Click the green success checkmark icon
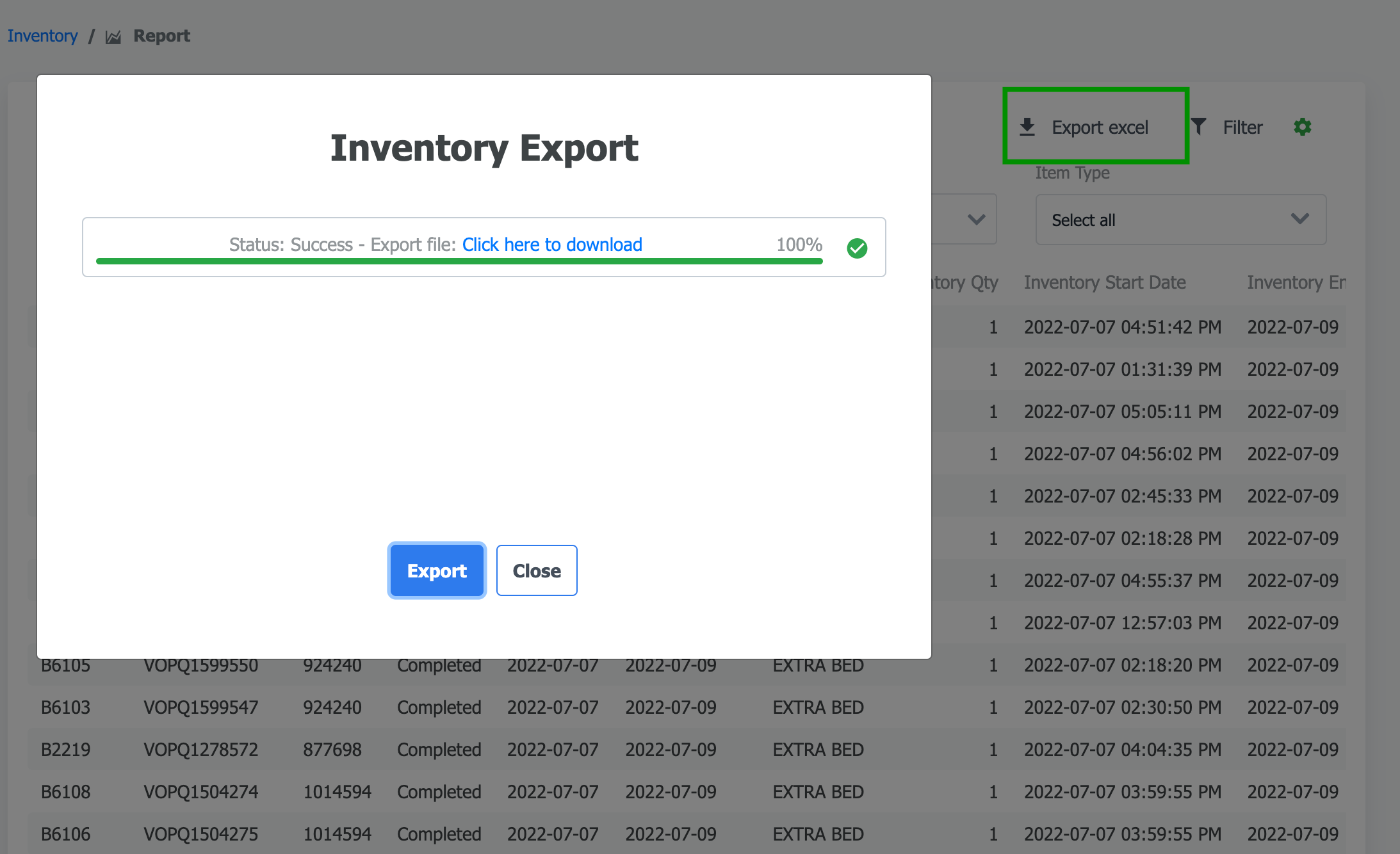The height and width of the screenshot is (854, 1400). (x=856, y=248)
